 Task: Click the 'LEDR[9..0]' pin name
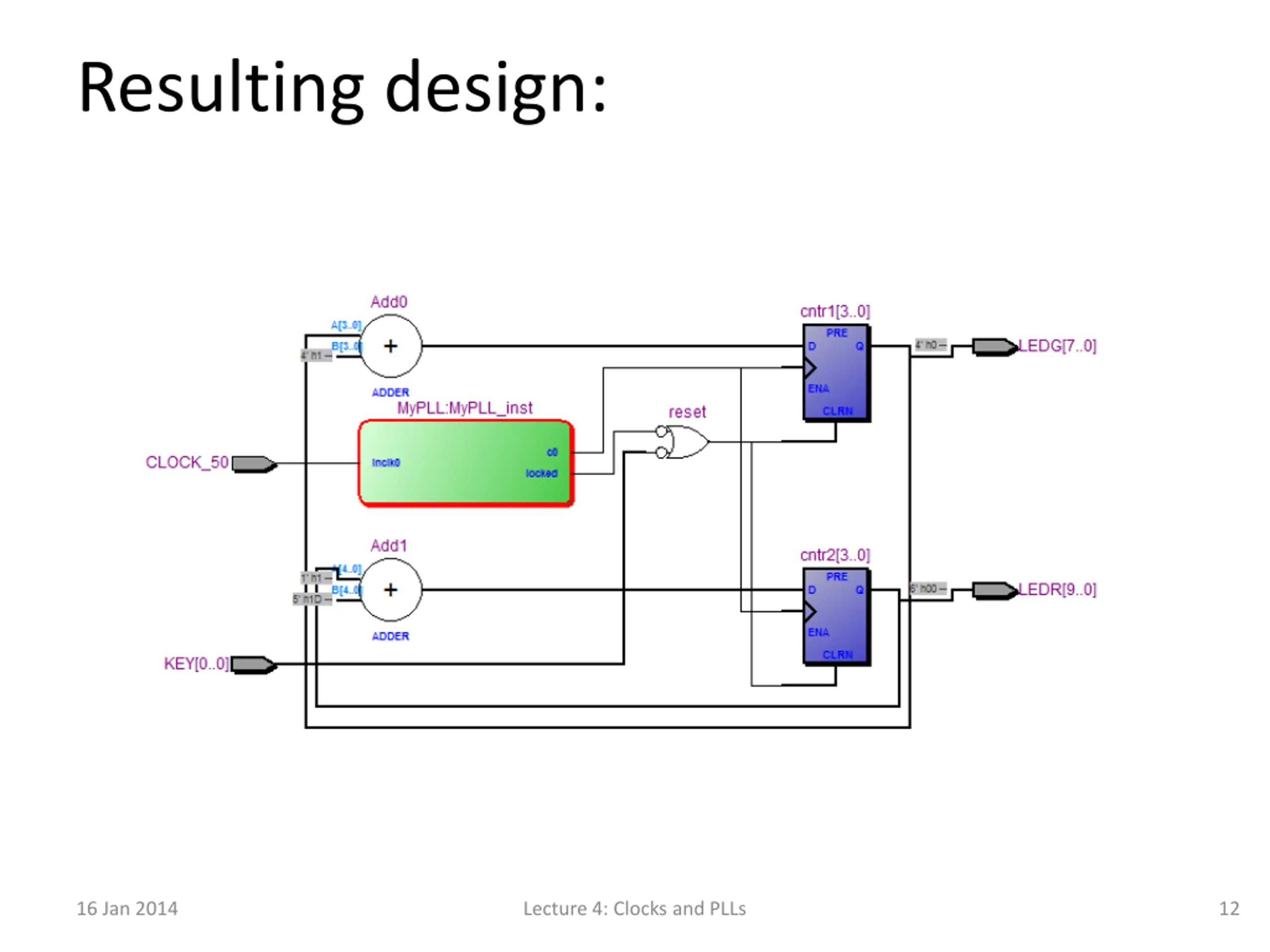tap(1058, 590)
